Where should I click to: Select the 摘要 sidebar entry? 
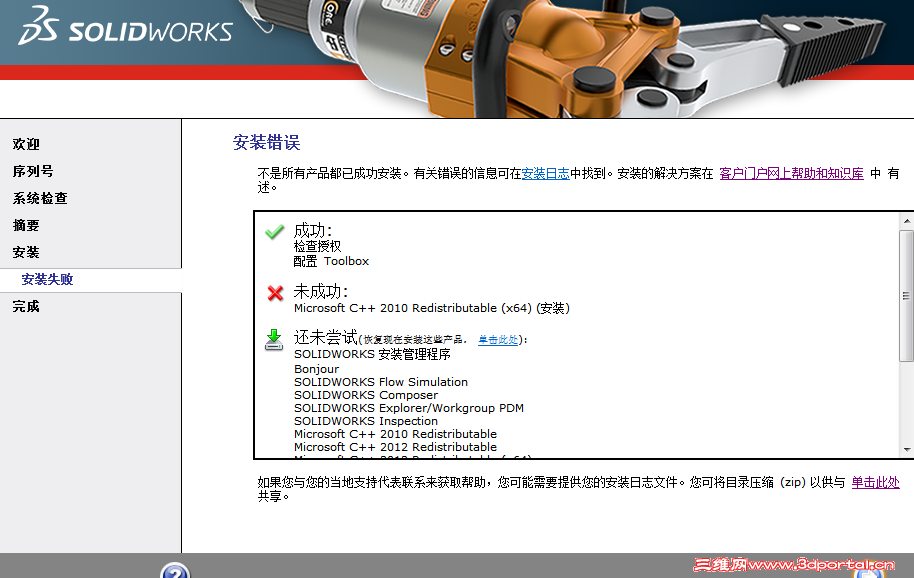(x=24, y=225)
